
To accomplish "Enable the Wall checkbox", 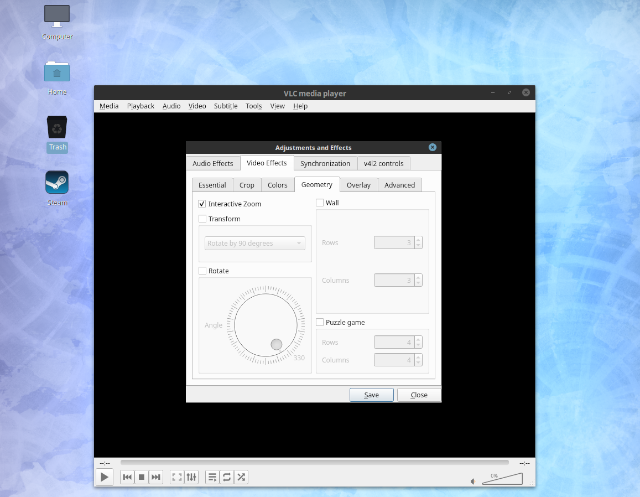I will coord(320,202).
